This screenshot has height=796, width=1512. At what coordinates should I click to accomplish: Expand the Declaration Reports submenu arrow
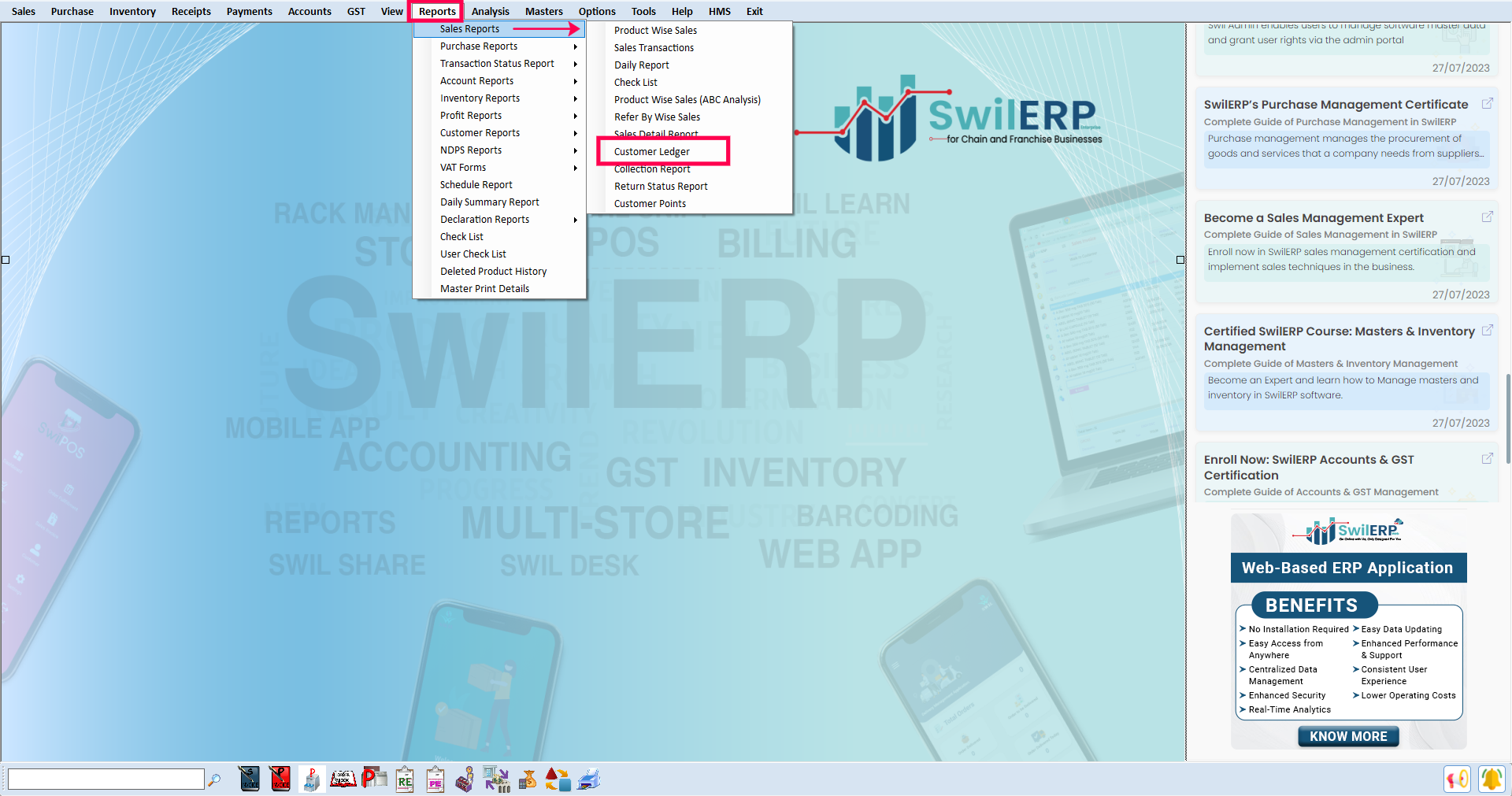point(576,220)
